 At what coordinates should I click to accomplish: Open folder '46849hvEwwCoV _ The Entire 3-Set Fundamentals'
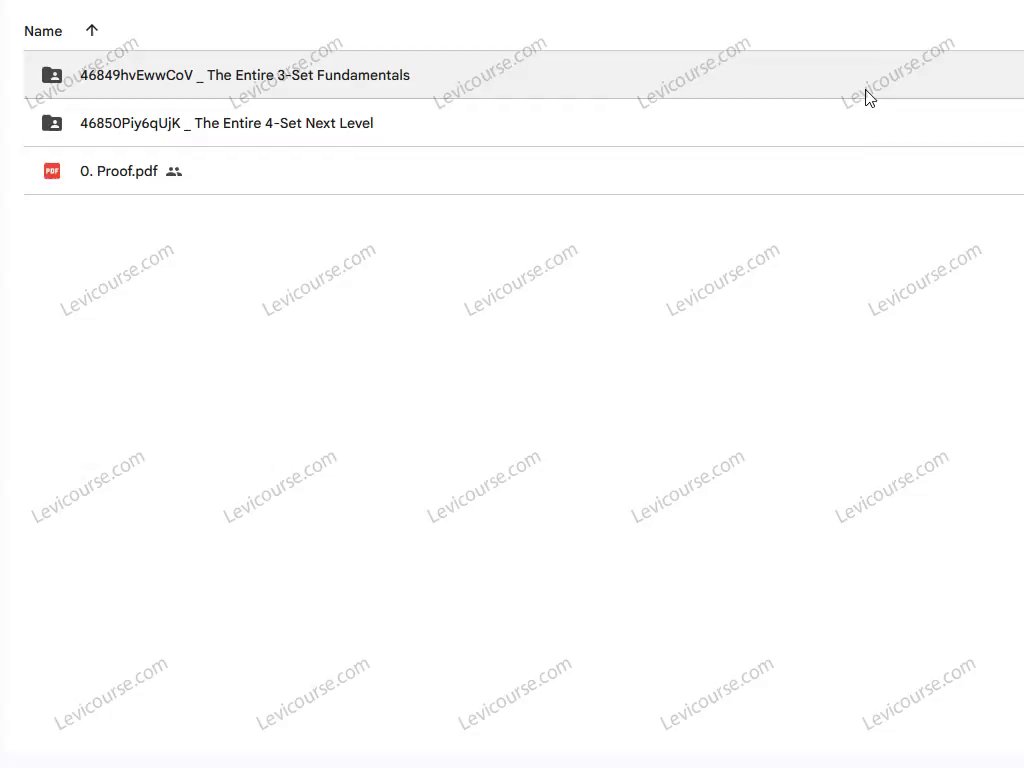pyautogui.click(x=245, y=75)
